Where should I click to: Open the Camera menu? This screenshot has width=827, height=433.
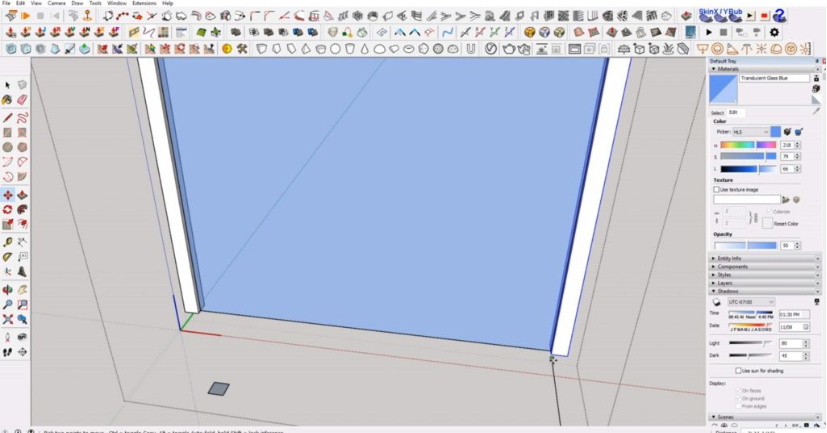click(56, 3)
